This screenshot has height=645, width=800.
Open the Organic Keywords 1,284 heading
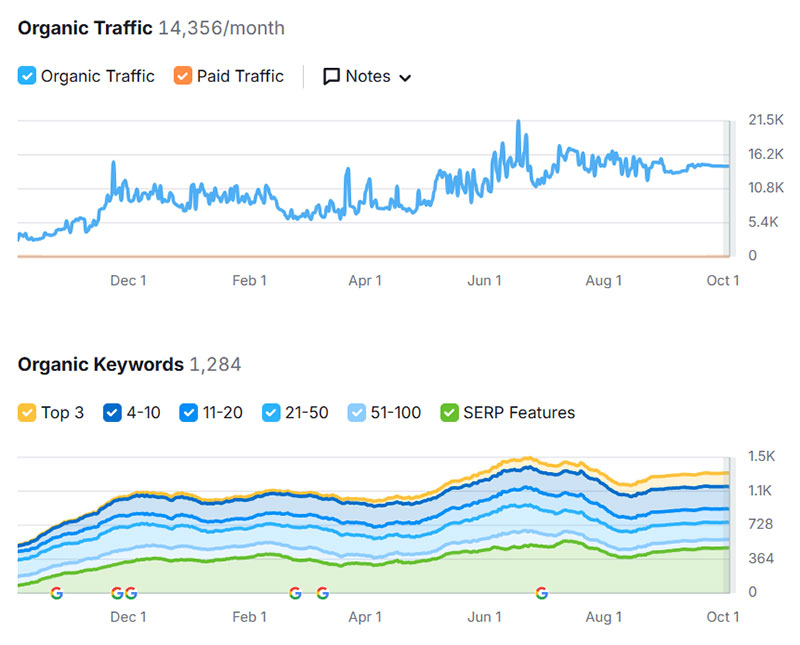tap(129, 365)
